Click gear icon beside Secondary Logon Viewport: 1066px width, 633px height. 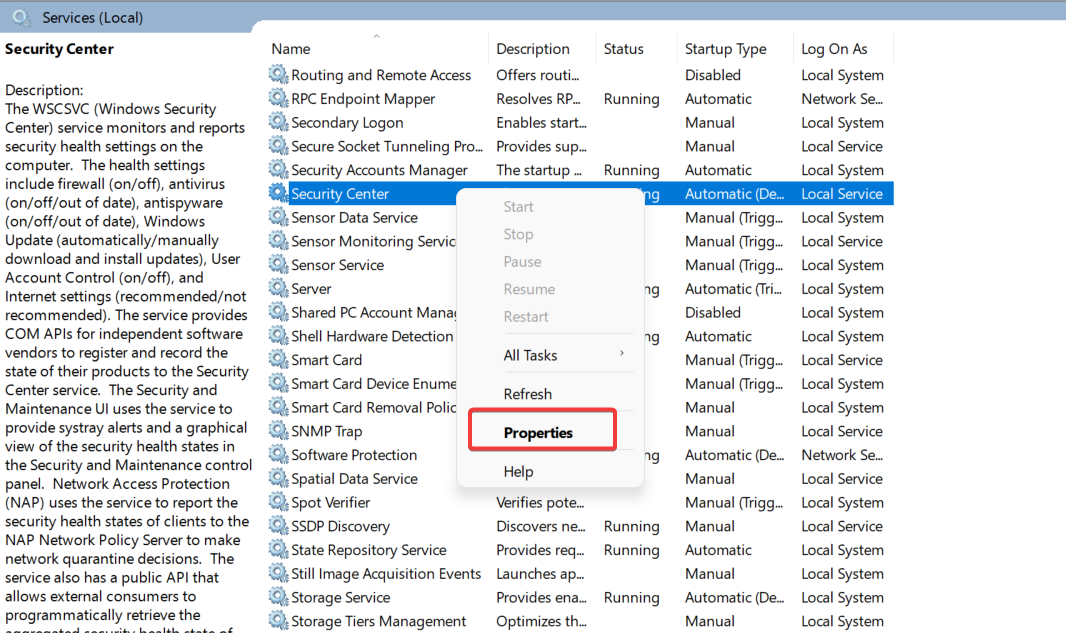[278, 121]
